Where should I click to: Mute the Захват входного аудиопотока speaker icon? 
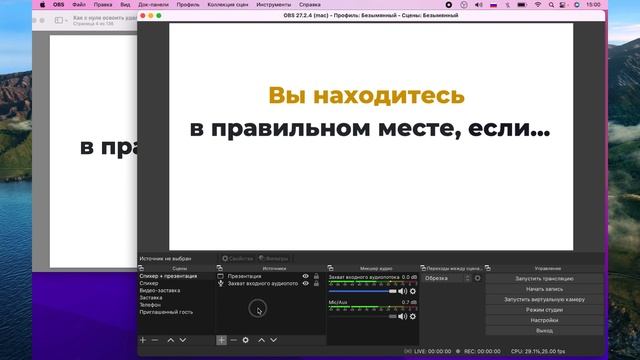point(402,291)
